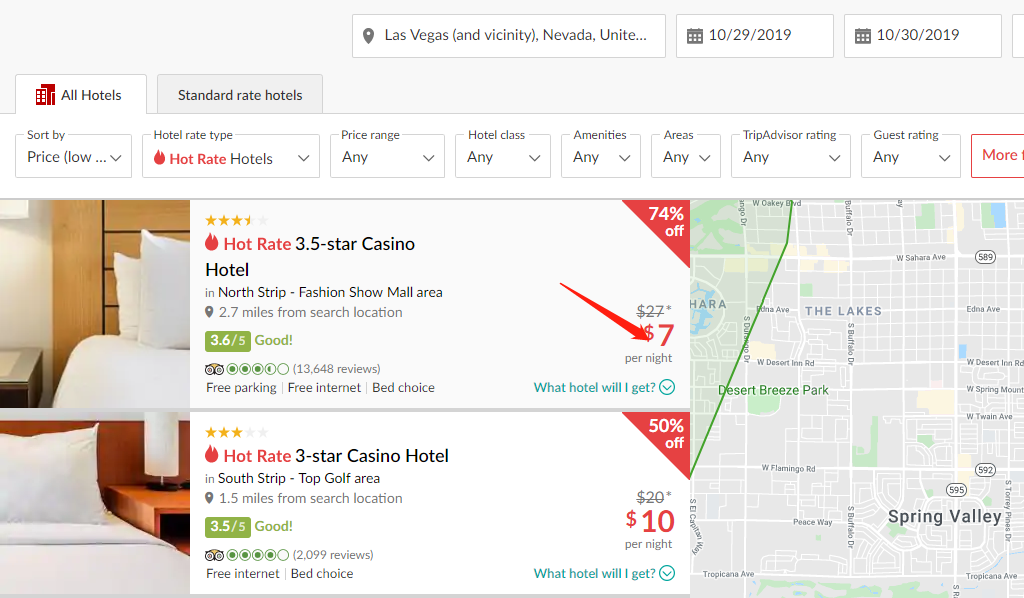Open the 3-star Casino Hotel room photo
The image size is (1024, 598).
pyautogui.click(x=95, y=503)
